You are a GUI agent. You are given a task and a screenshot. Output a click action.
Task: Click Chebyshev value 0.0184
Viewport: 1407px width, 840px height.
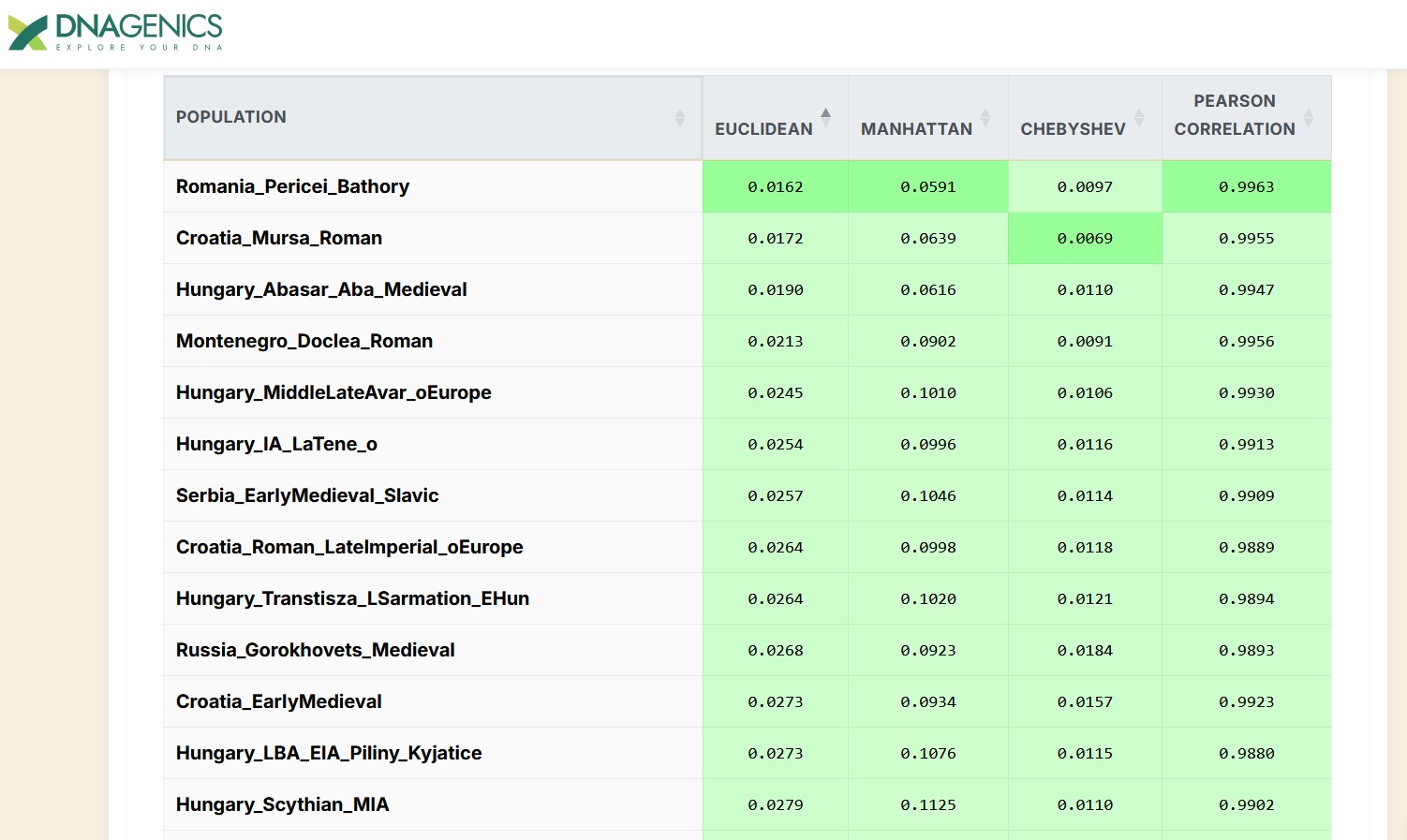pyautogui.click(x=1085, y=651)
